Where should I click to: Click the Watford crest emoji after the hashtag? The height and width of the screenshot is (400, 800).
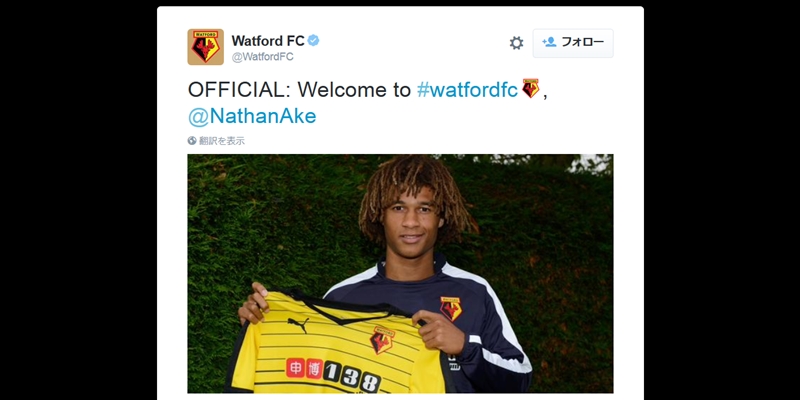[x=531, y=88]
